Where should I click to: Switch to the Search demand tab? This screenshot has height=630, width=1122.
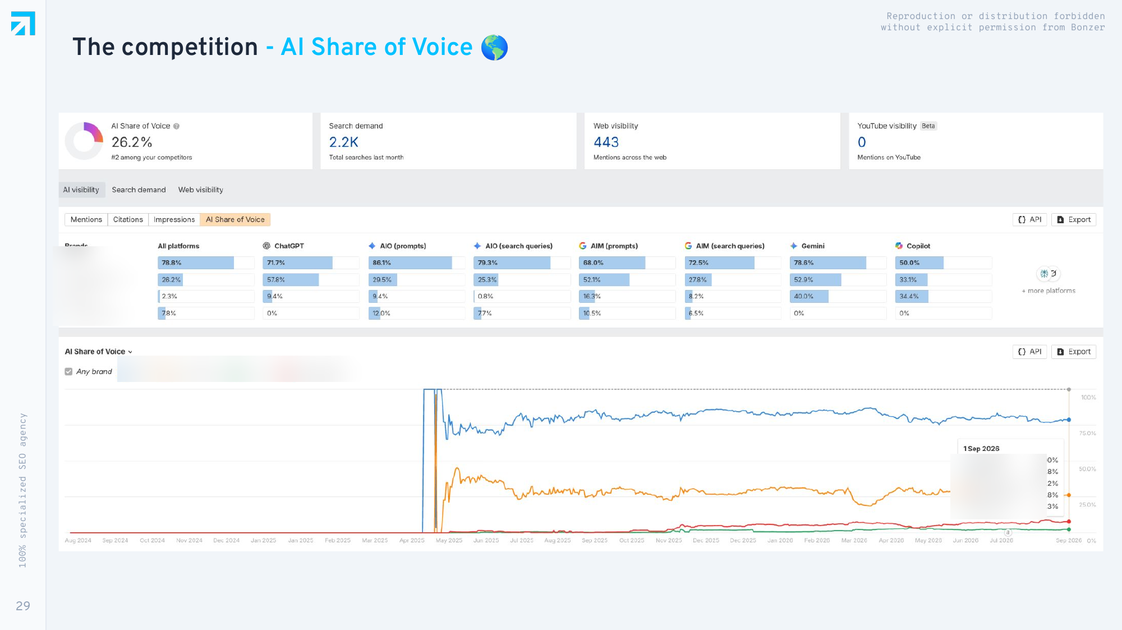pos(139,190)
